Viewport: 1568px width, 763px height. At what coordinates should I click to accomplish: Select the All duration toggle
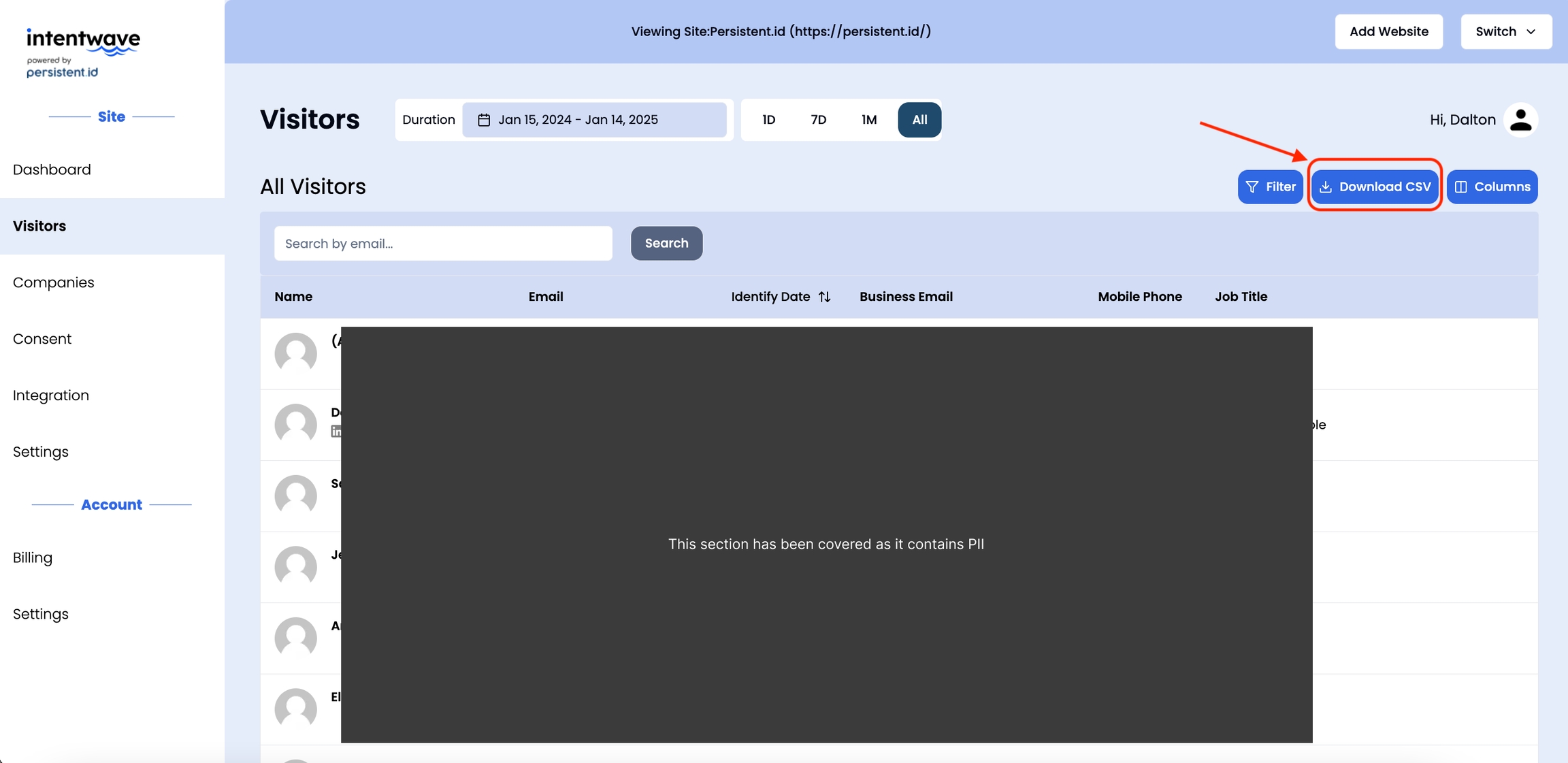pos(919,120)
